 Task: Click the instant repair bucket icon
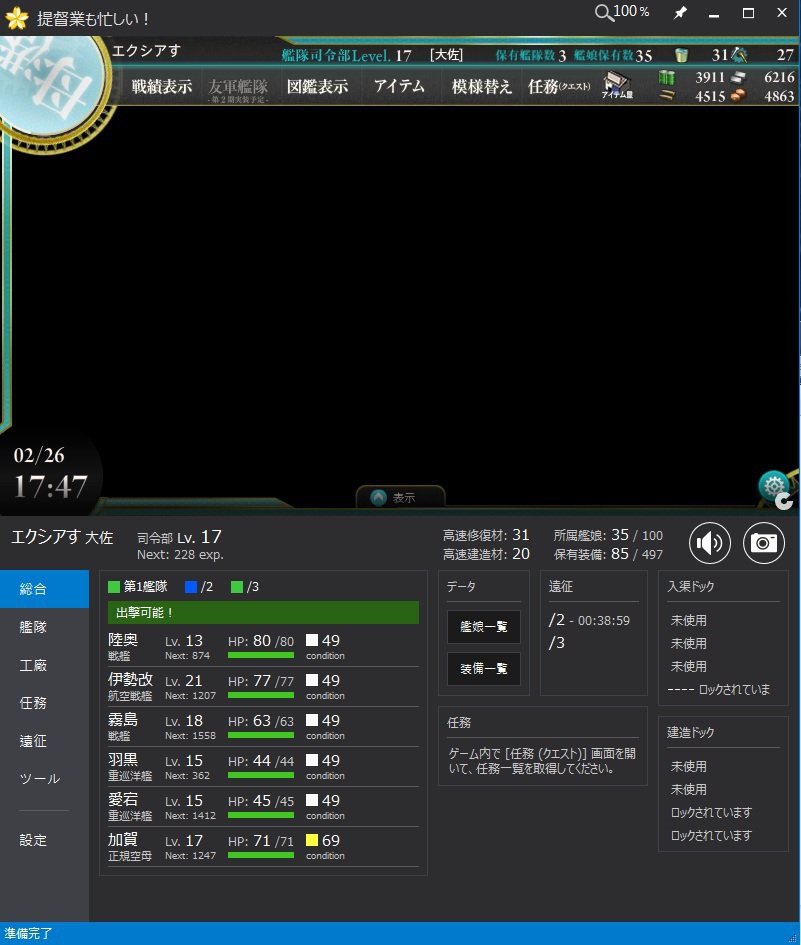[681, 55]
